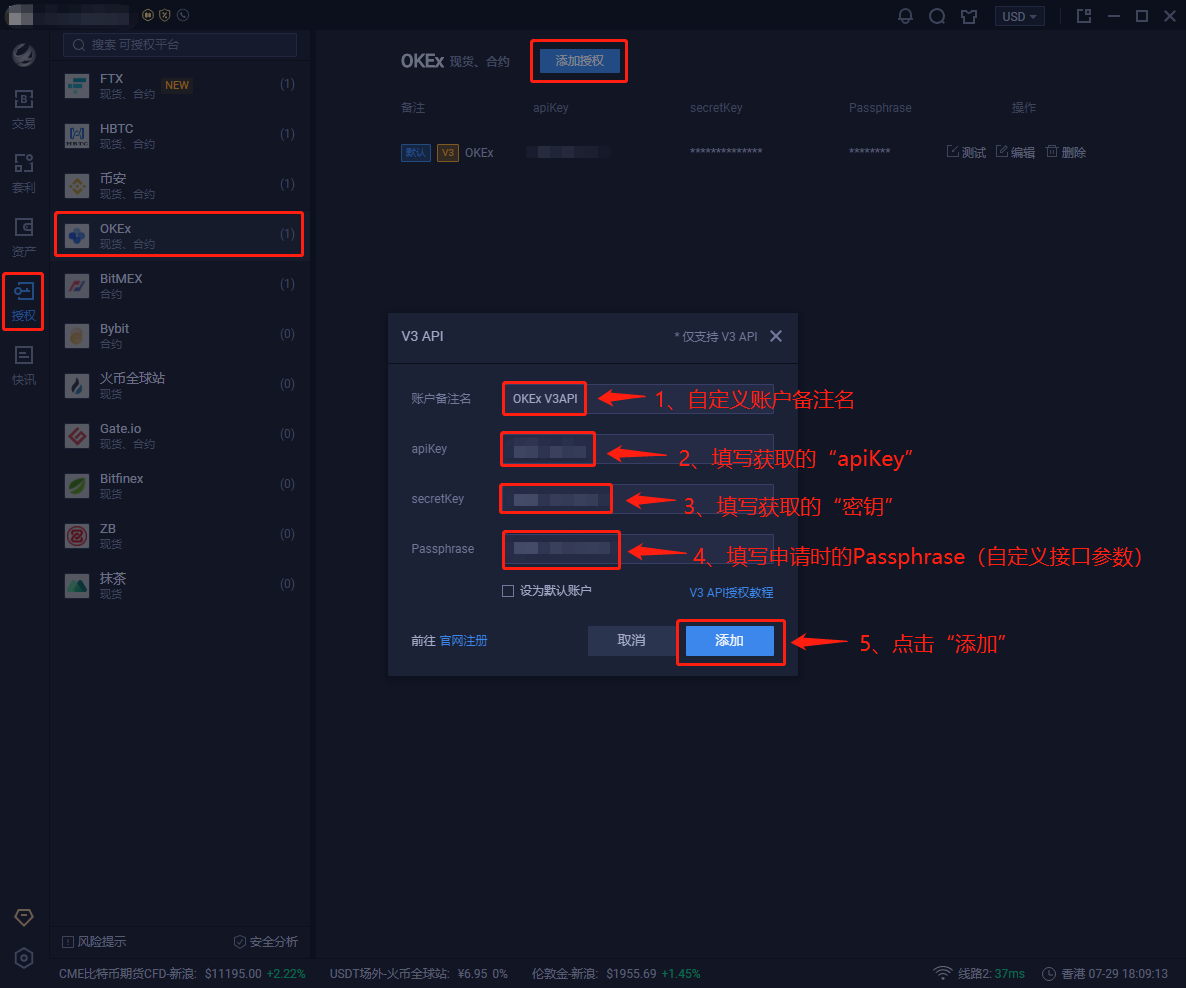This screenshot has width=1186, height=988.
Task: Click the layout window icon in title bar
Action: tap(1084, 16)
